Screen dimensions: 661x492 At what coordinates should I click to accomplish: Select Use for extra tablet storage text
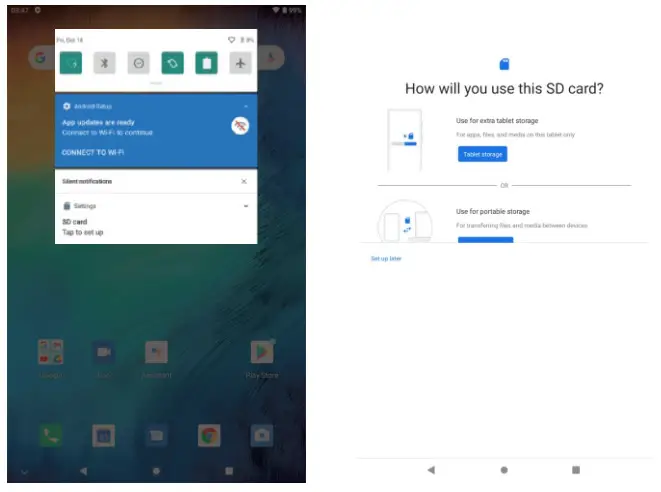[x=497, y=121]
